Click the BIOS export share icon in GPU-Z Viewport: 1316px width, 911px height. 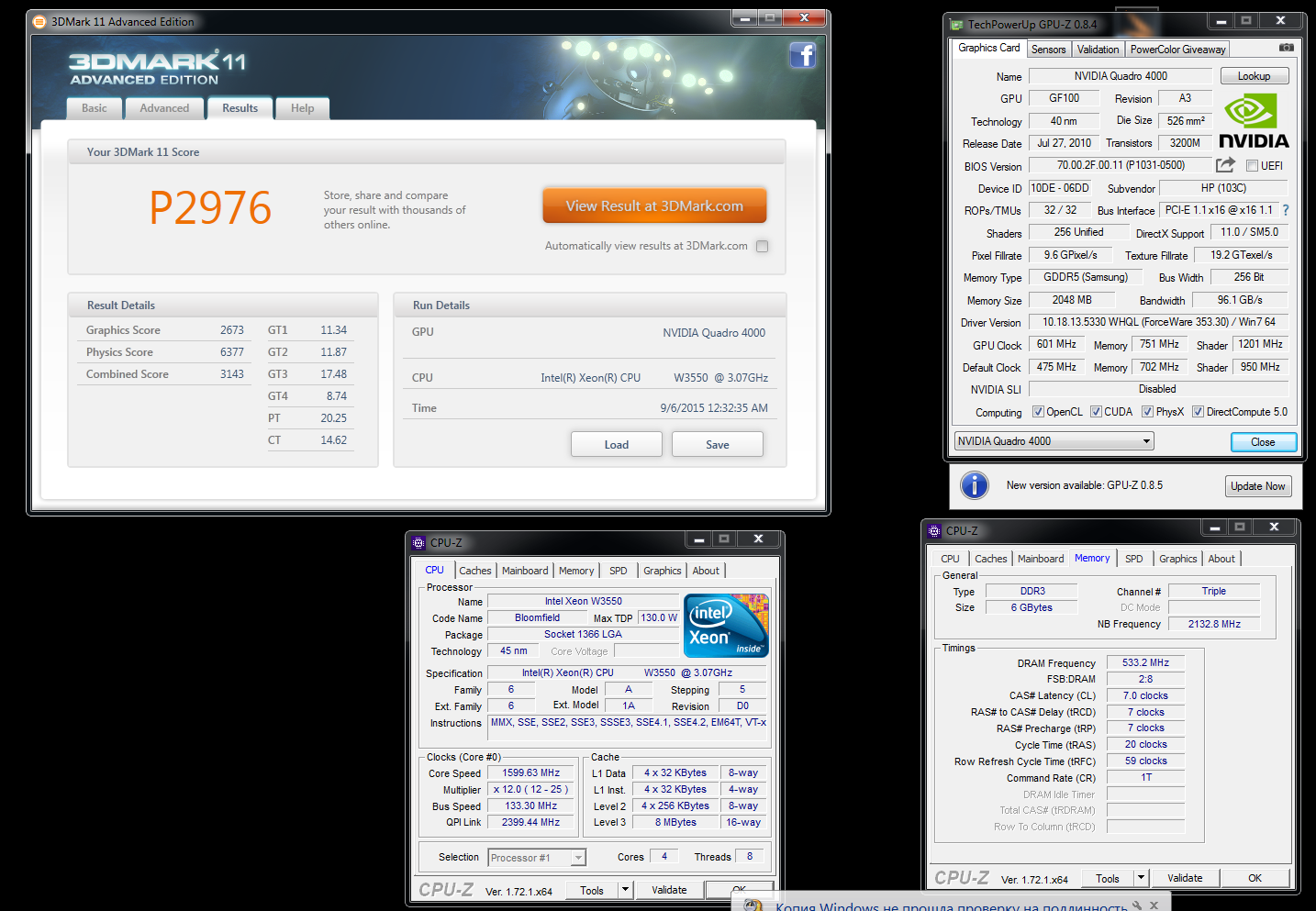point(1225,165)
